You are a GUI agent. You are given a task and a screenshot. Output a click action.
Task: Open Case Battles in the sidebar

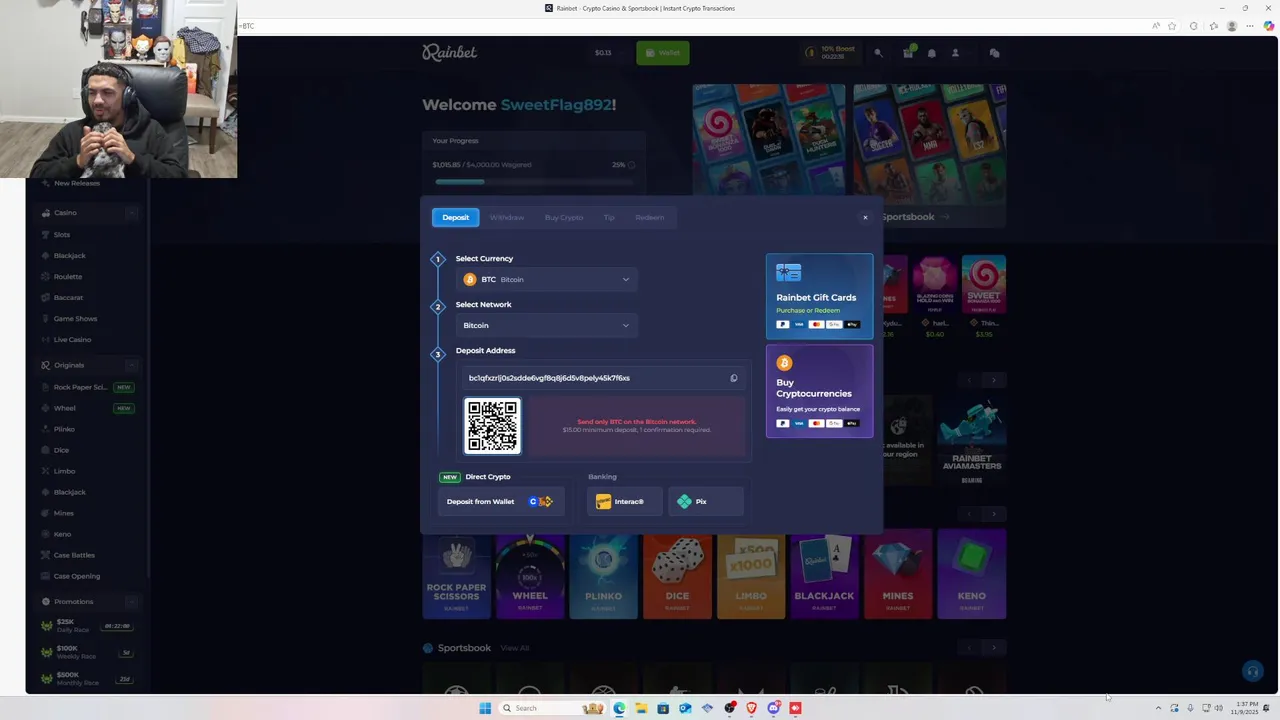click(74, 555)
